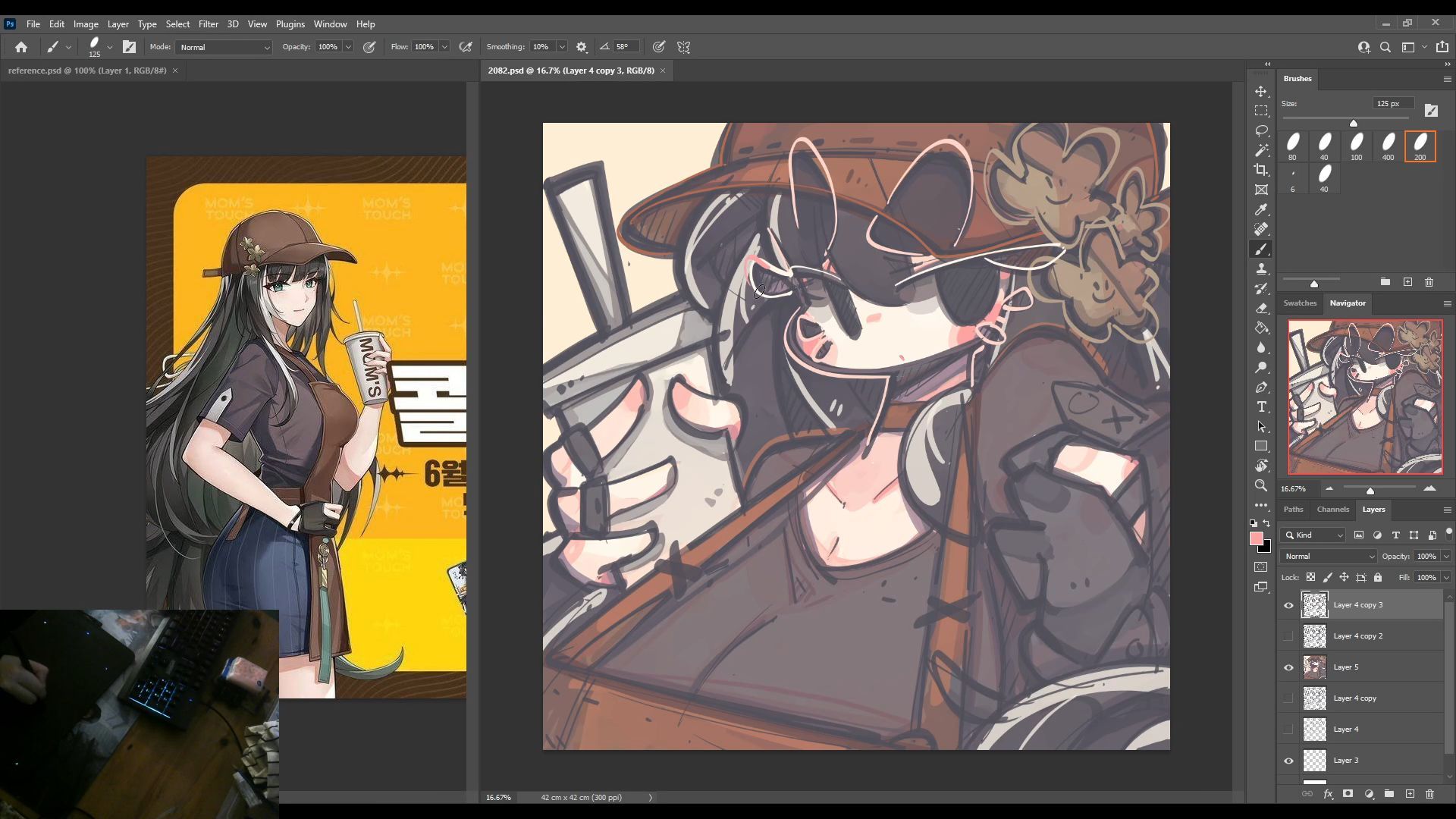Switch to reference.psd document tab
Screen dimensions: 1456x819
[87, 71]
